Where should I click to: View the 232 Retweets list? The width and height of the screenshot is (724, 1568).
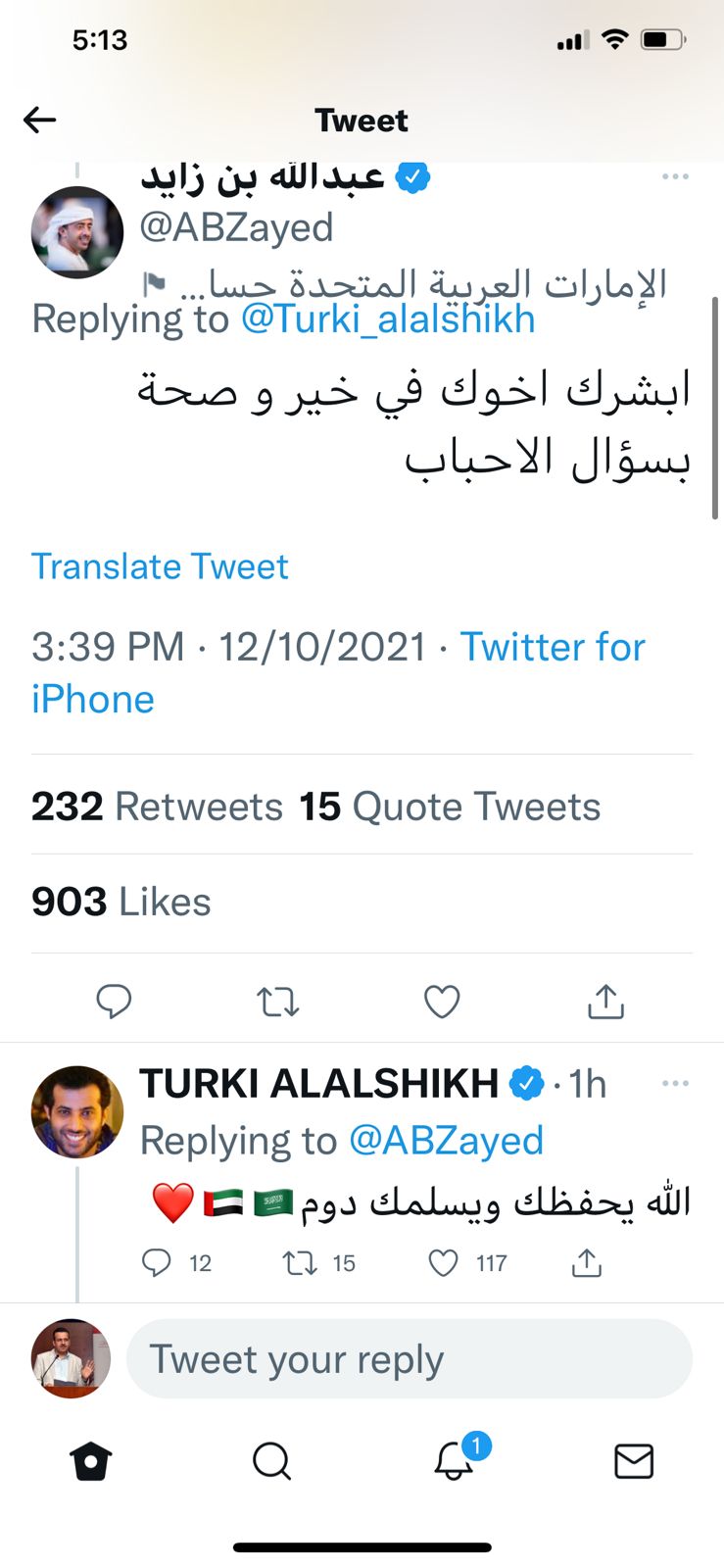pyautogui.click(x=157, y=807)
